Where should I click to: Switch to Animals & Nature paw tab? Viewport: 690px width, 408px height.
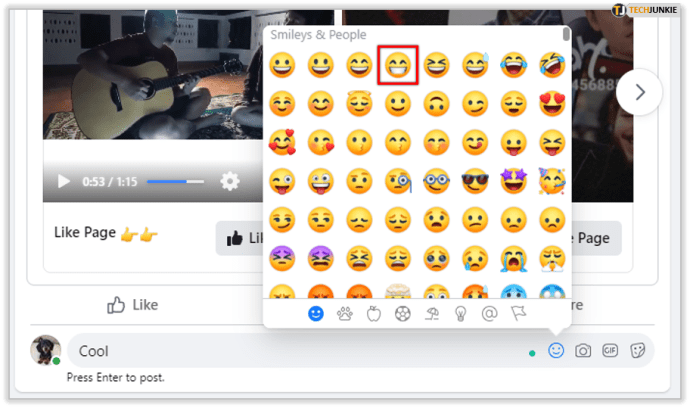pos(345,314)
